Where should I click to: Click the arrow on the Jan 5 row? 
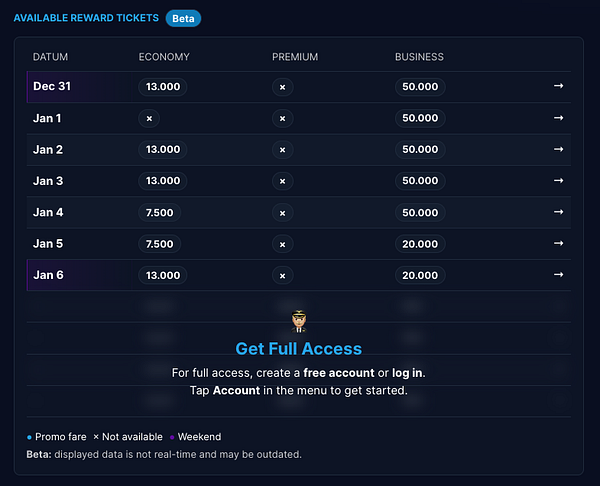(x=558, y=244)
